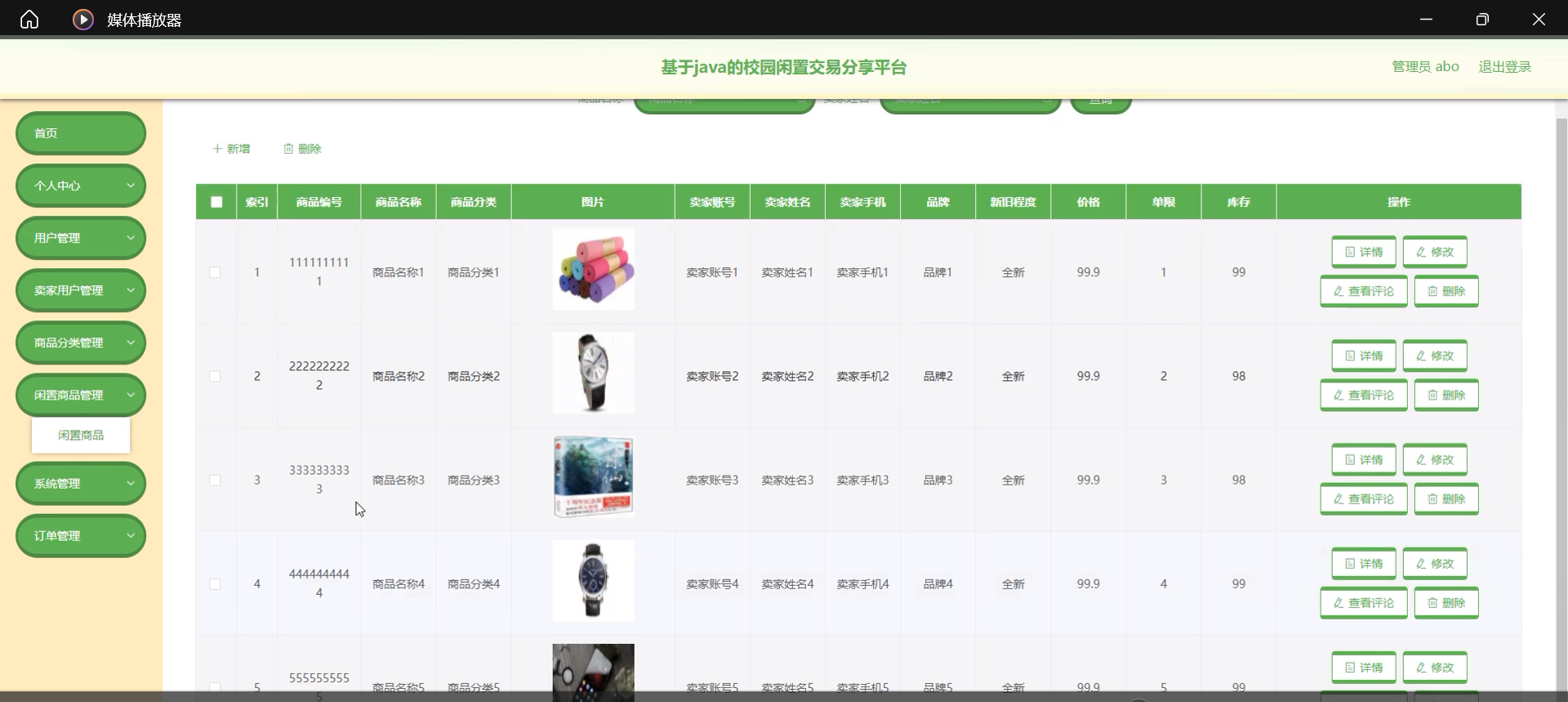The width and height of the screenshot is (1568, 702).
Task: Expand the 订单管理 sidebar menu
Action: pos(81,535)
